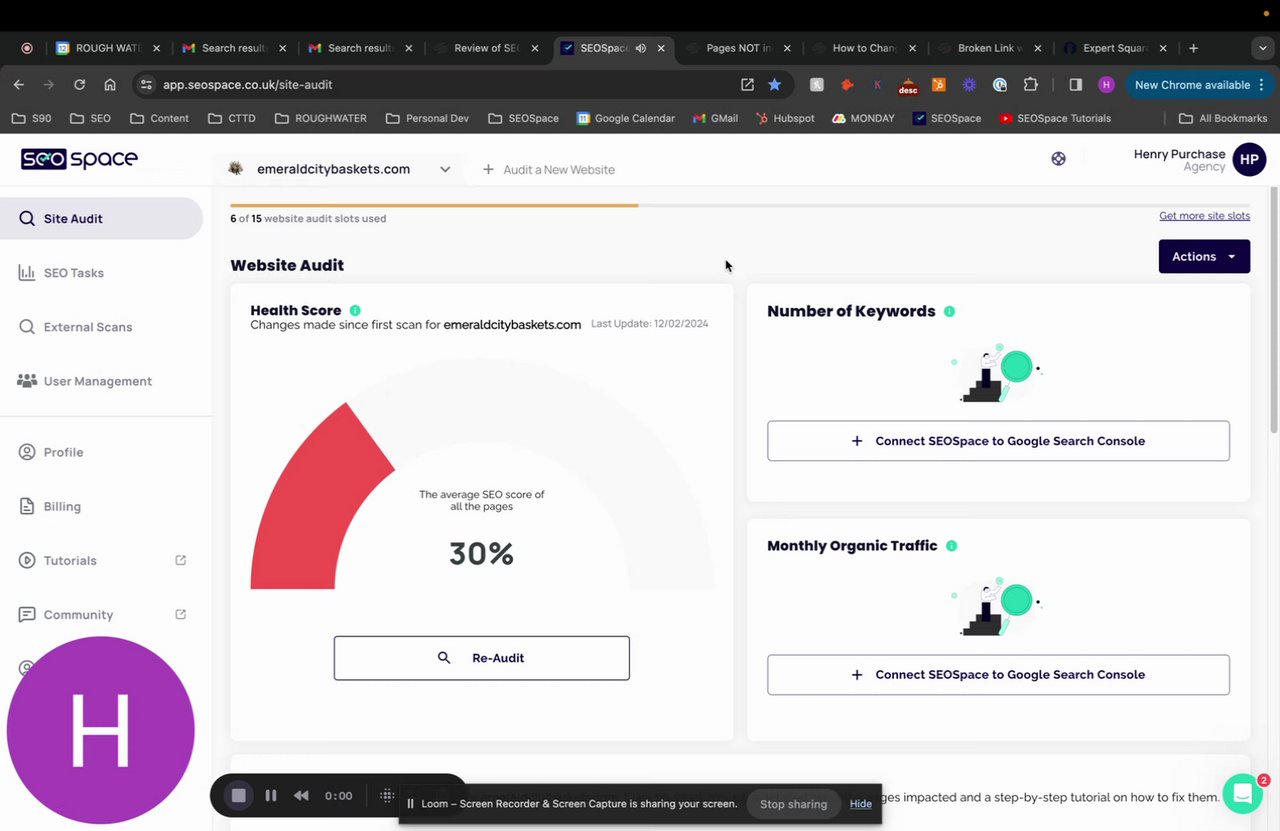Switch to the Broken Link tab
The image size is (1280, 831).
click(990, 48)
